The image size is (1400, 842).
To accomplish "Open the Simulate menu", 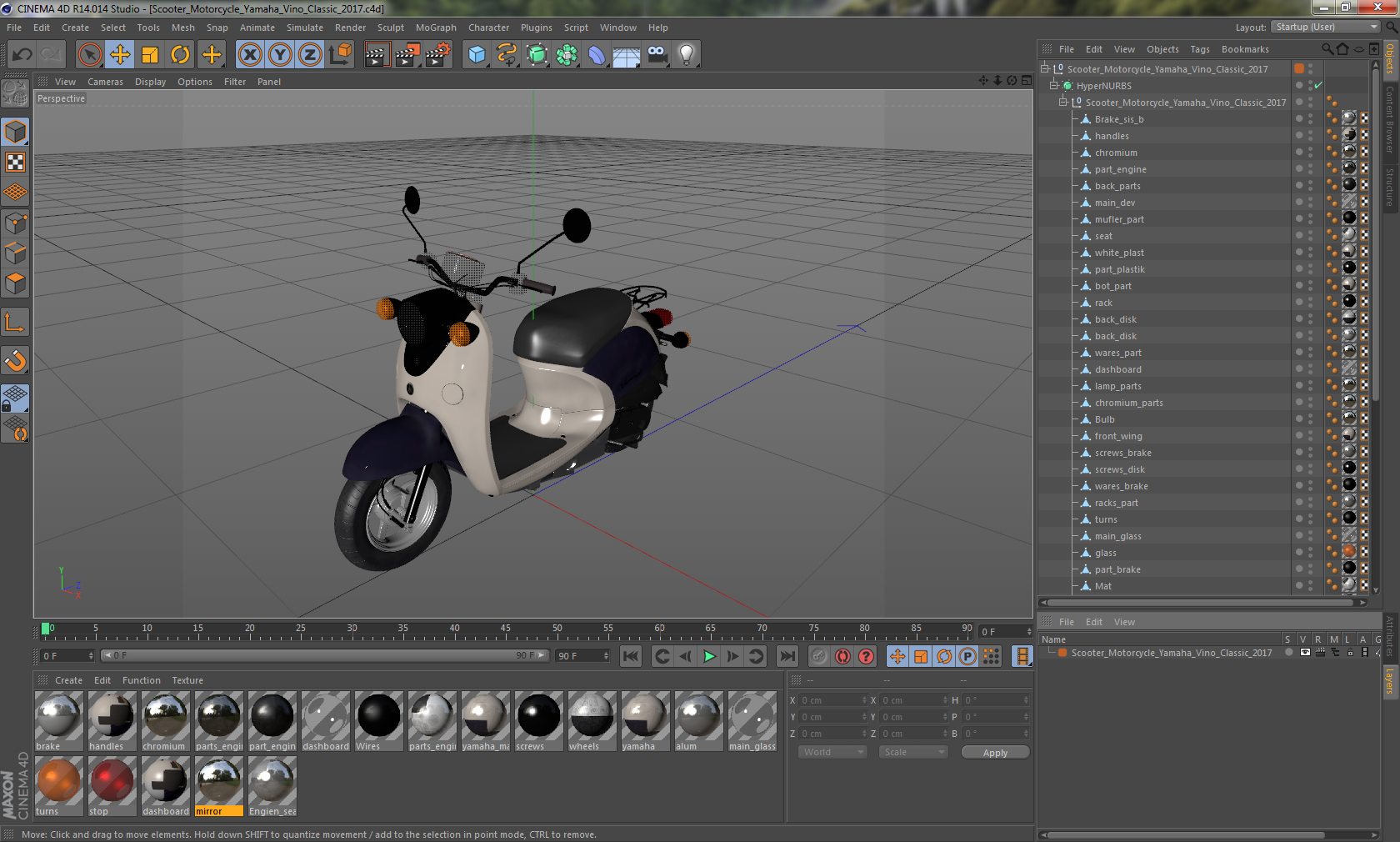I will [x=305, y=28].
